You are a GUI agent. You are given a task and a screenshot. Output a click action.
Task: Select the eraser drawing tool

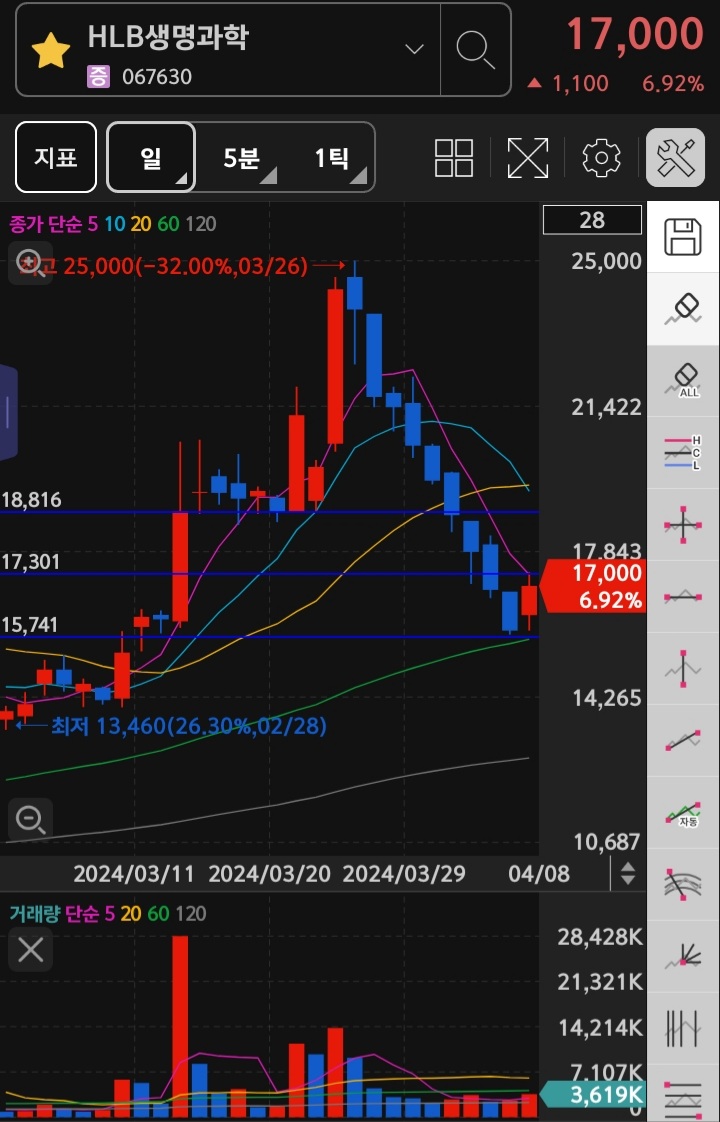683,308
